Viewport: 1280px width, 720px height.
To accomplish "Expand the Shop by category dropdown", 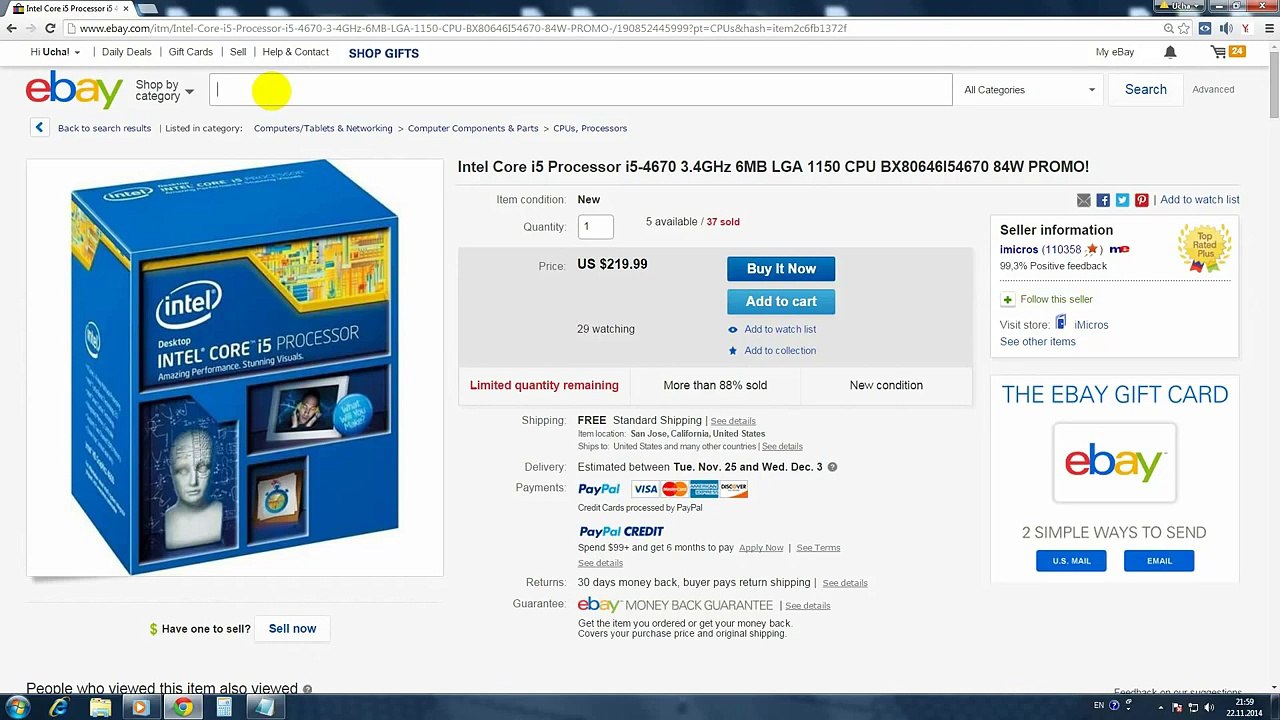I will [164, 90].
